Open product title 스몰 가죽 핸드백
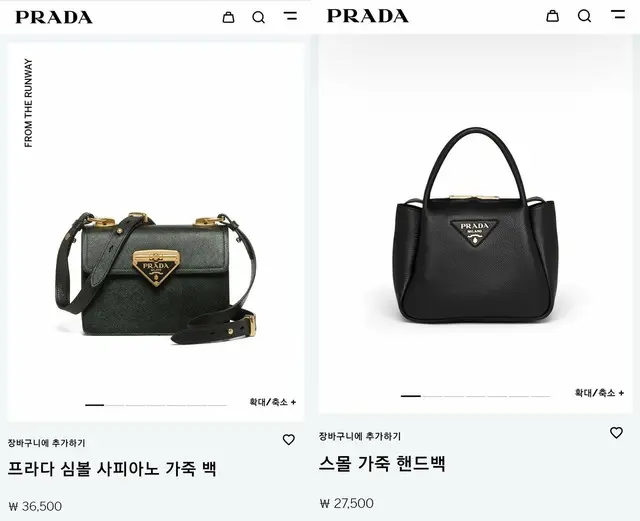This screenshot has height=521, width=640. click(x=382, y=463)
